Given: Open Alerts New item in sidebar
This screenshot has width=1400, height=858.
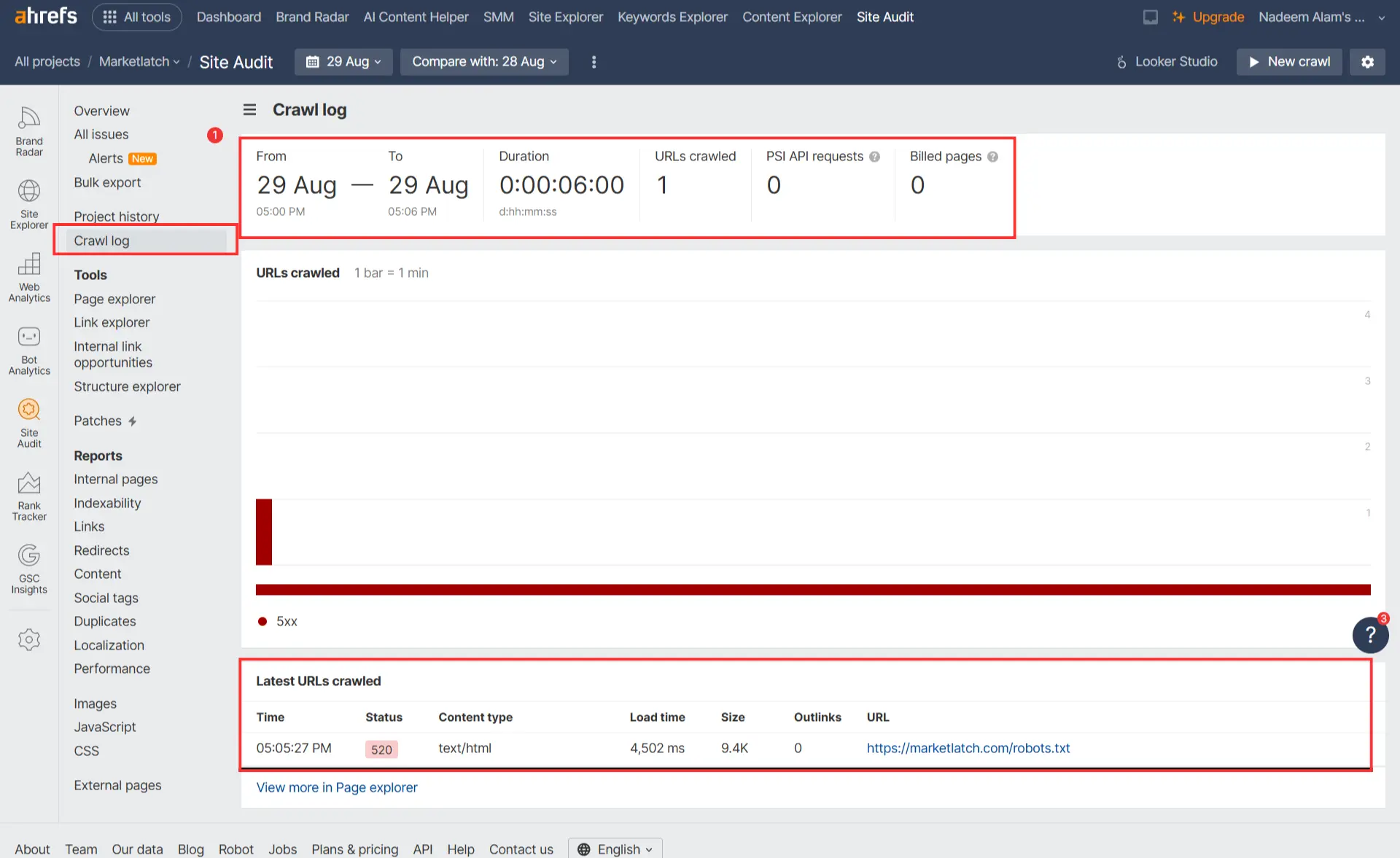Looking at the screenshot, I should tap(122, 158).
